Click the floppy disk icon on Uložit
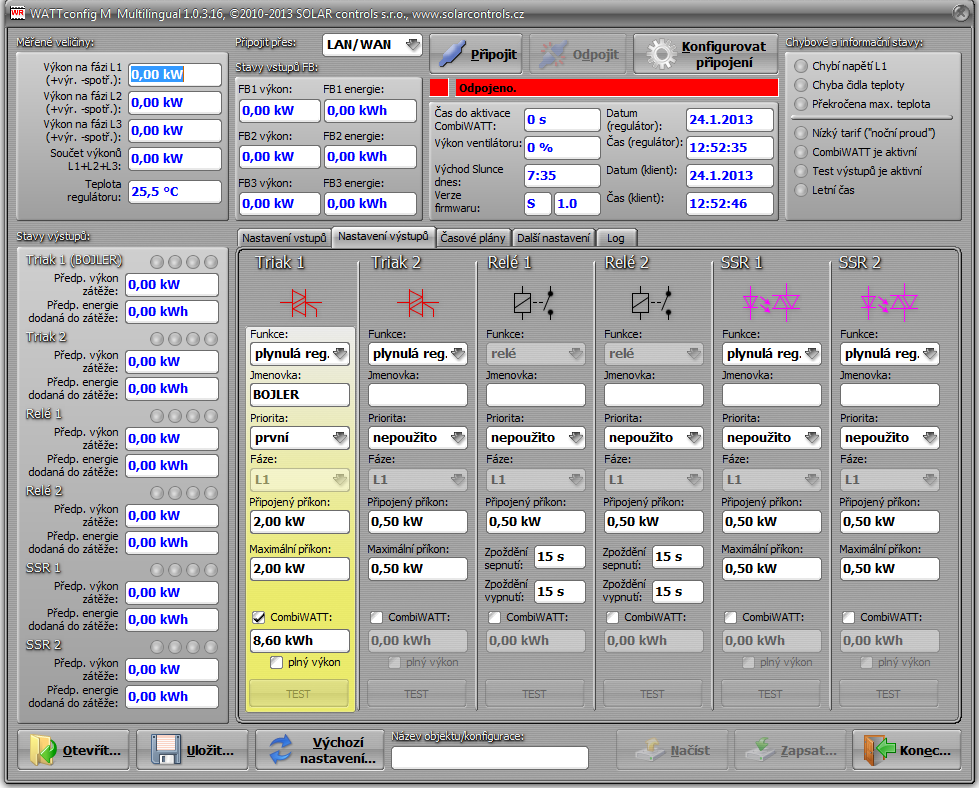 tap(165, 750)
